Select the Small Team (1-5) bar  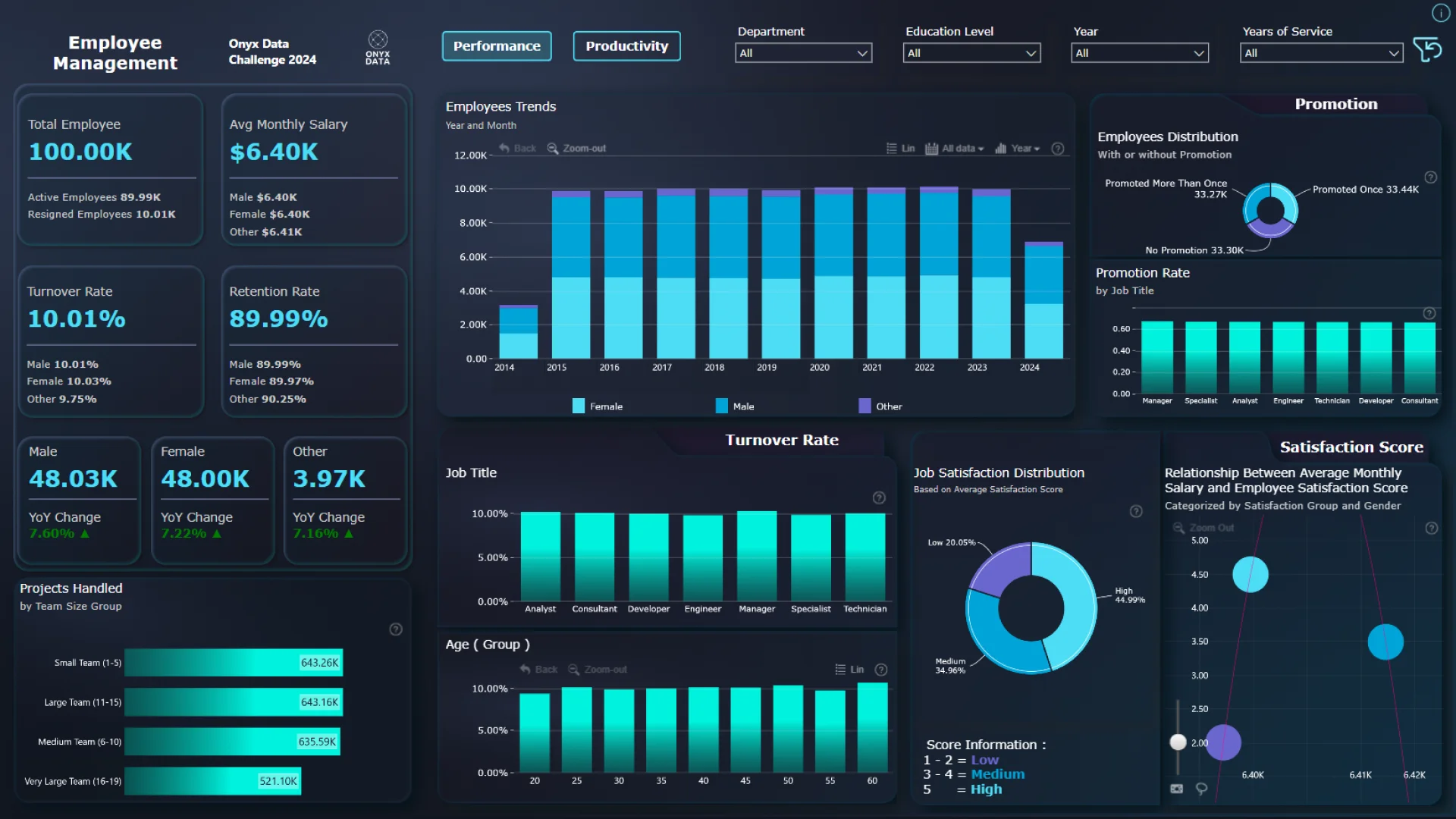234,663
